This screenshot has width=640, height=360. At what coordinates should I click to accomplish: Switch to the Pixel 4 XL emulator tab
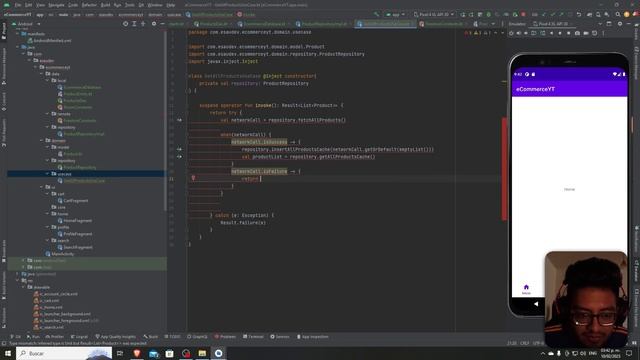pyautogui.click(x=553, y=24)
